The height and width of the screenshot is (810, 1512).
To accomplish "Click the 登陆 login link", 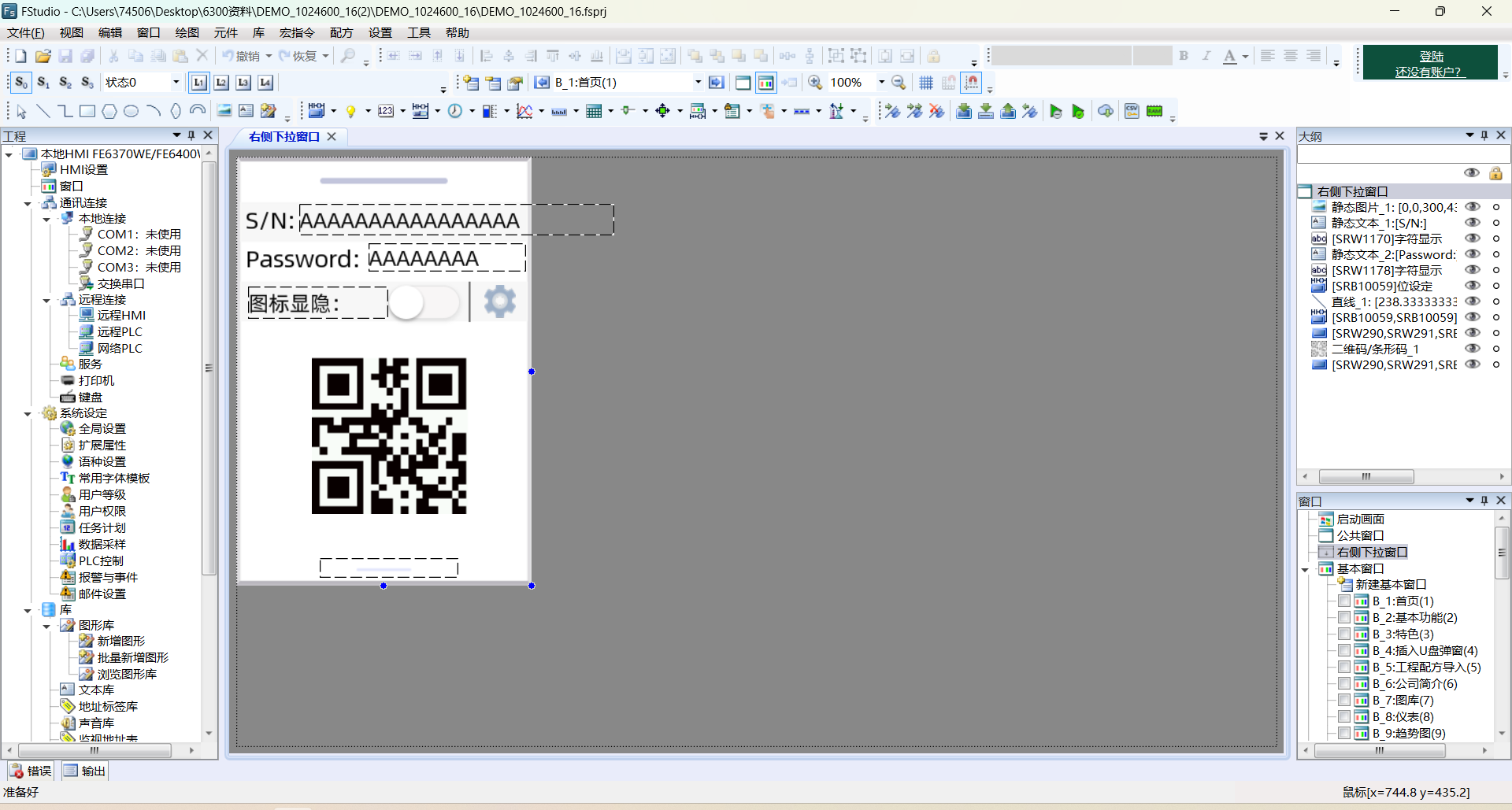I will click(1431, 56).
